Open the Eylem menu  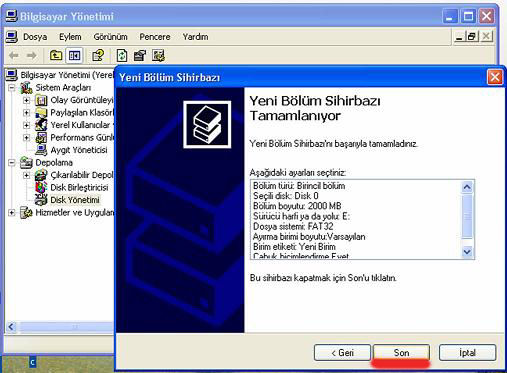click(x=70, y=37)
